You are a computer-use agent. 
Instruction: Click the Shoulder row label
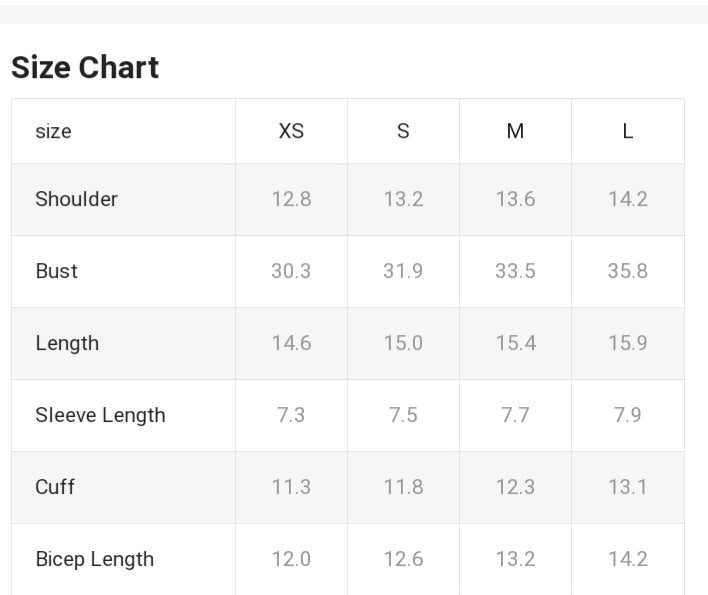(x=76, y=199)
